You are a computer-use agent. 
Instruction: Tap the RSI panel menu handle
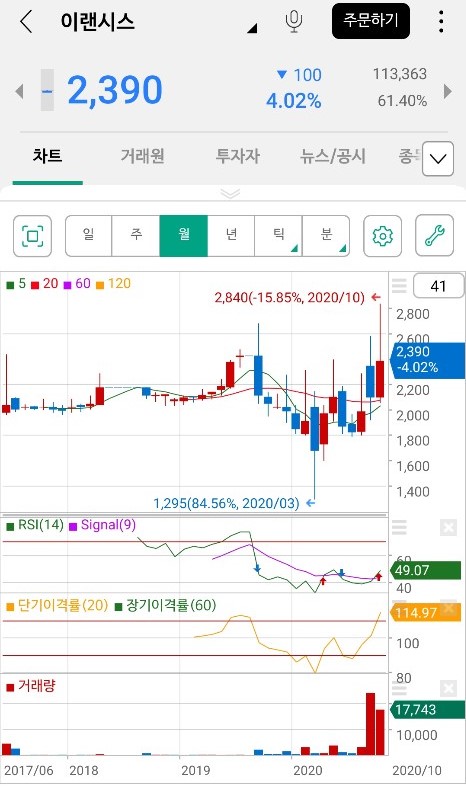(399, 528)
